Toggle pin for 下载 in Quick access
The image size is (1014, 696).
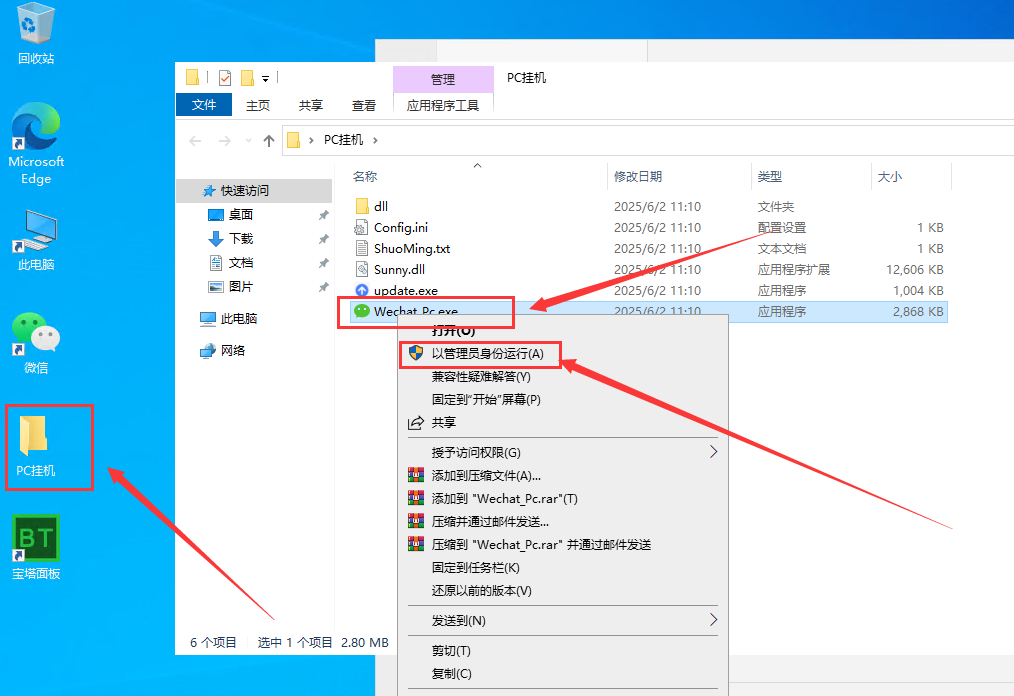coord(322,238)
